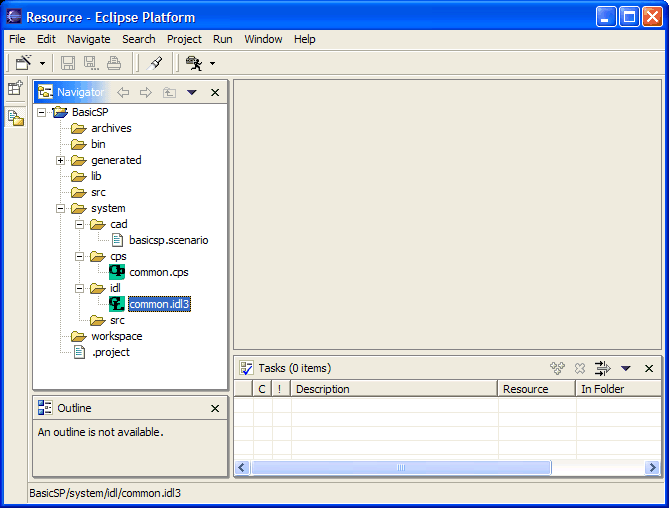Click the New wizard toolbar icon
Screen dimensions: 669x508
[21, 63]
